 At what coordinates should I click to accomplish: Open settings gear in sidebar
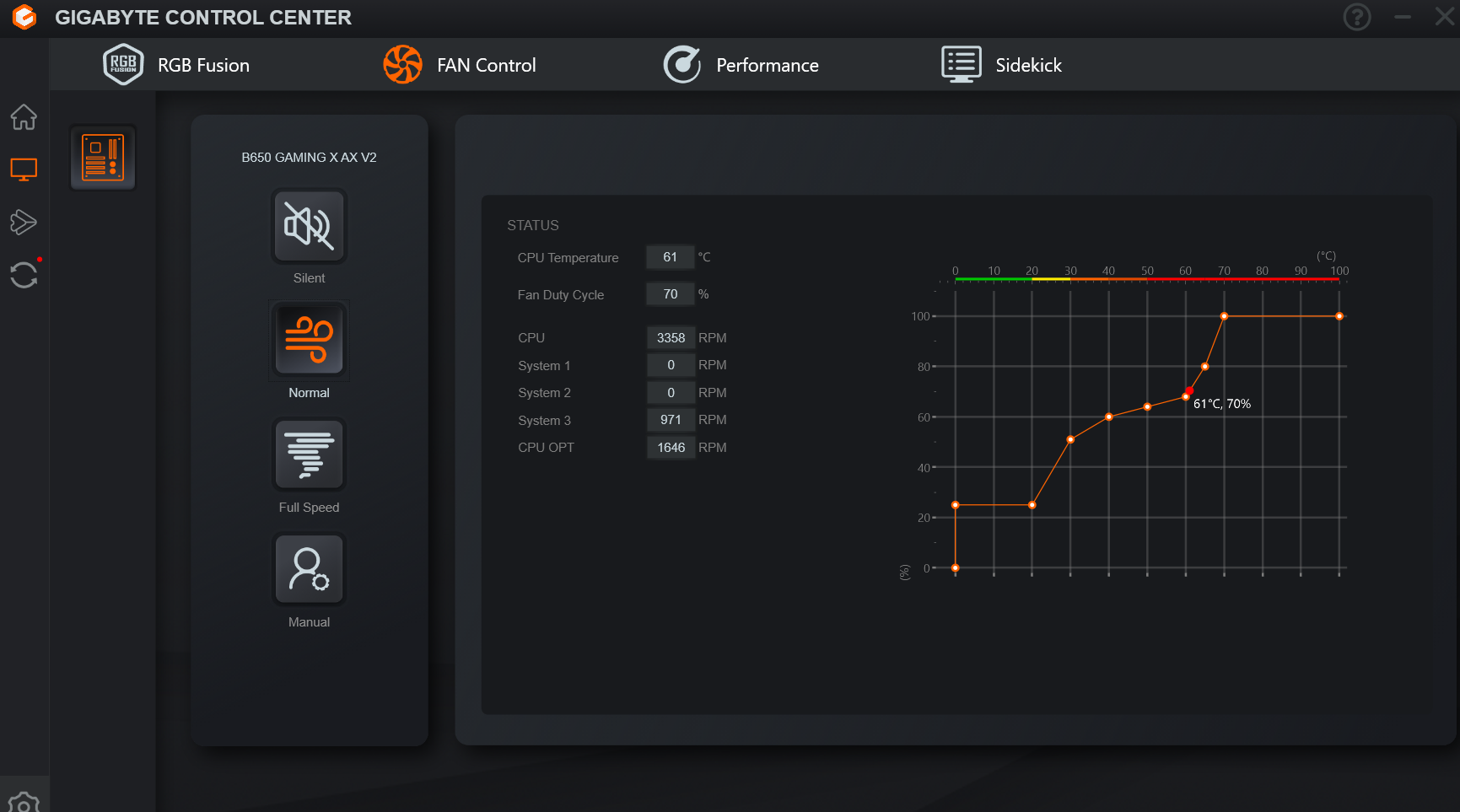[24, 803]
